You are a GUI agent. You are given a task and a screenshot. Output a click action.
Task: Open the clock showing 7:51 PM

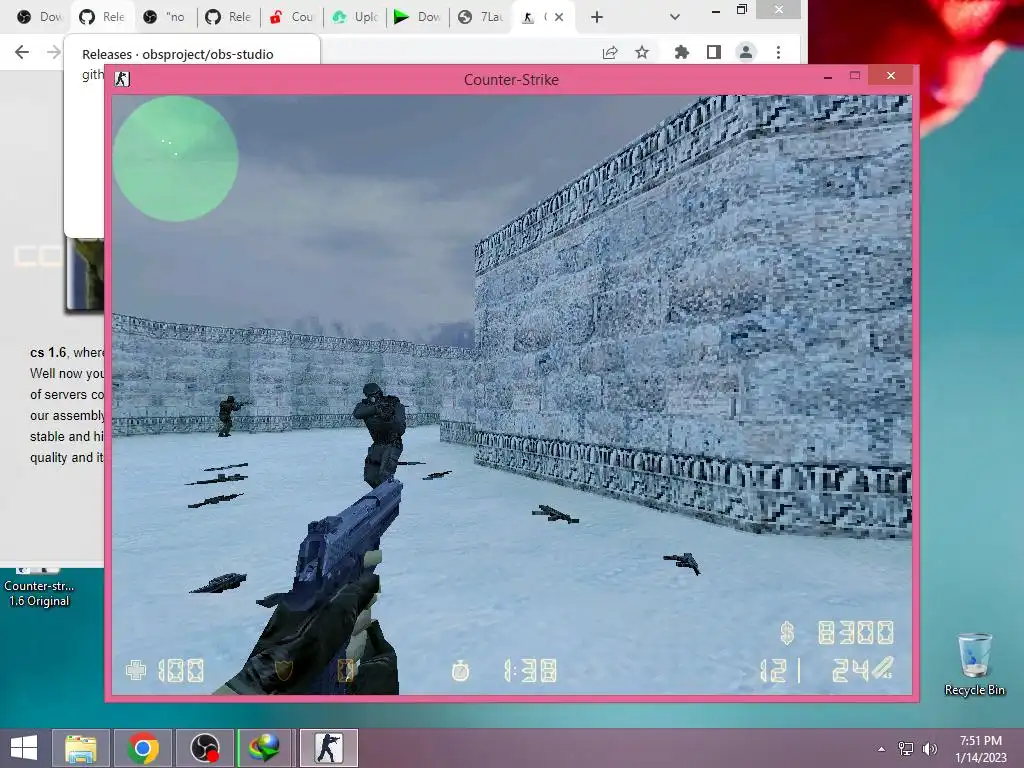tap(980, 749)
